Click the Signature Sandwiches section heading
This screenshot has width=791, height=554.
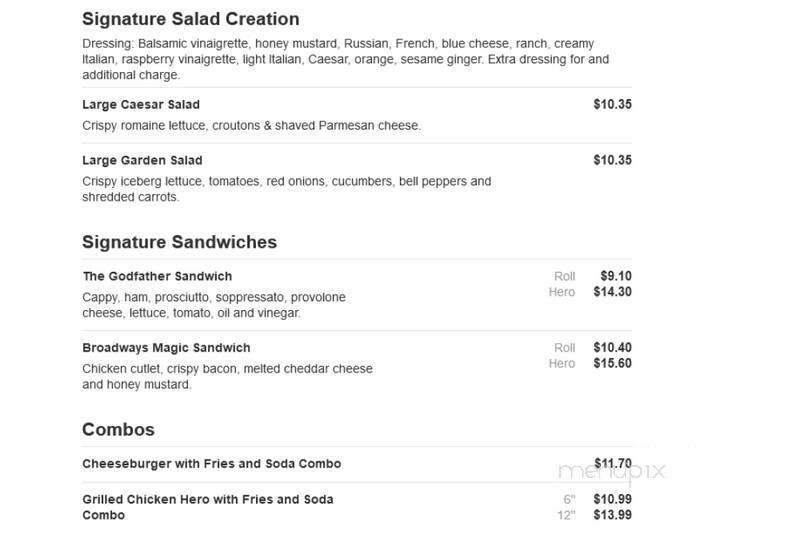[x=180, y=242]
